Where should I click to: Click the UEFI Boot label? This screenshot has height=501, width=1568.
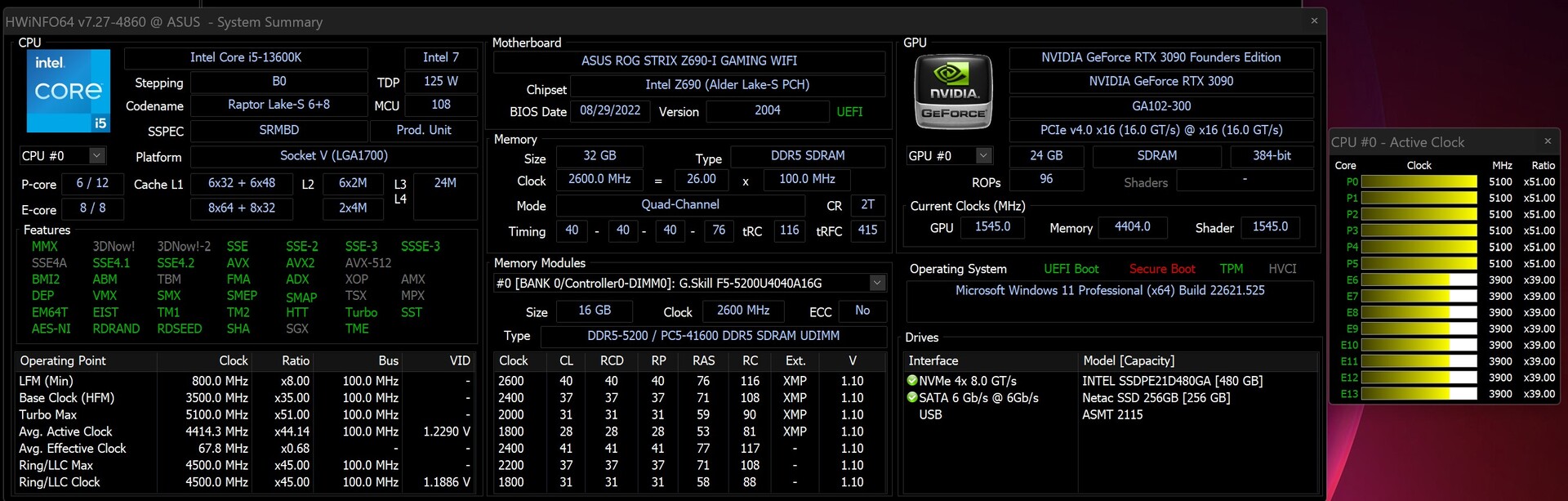tap(1071, 269)
